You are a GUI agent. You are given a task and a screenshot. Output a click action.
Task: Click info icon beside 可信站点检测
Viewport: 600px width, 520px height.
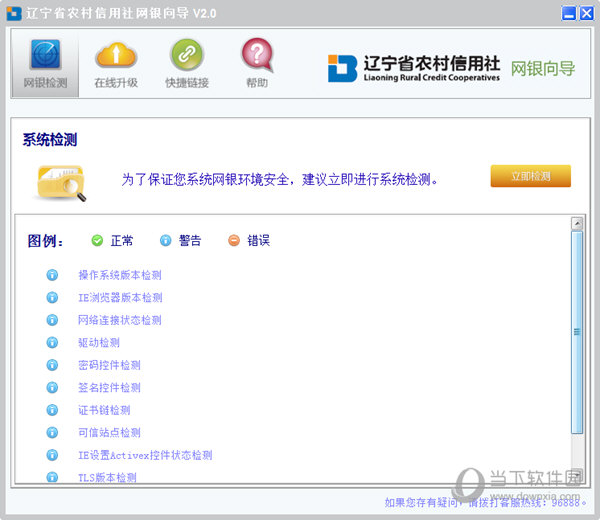coord(52,432)
